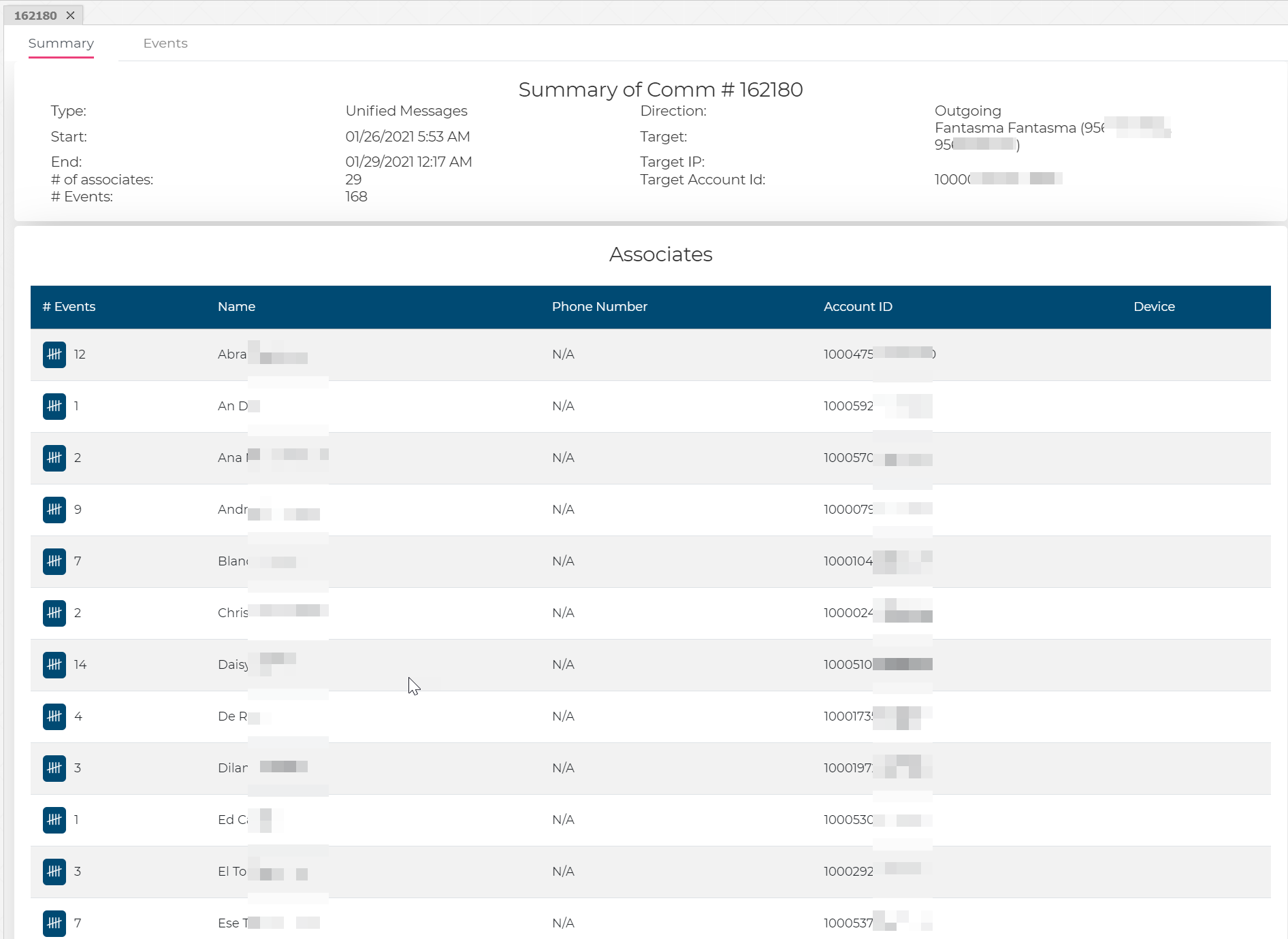Select the Summary tab
Viewport: 1288px width, 939px height.
point(61,44)
